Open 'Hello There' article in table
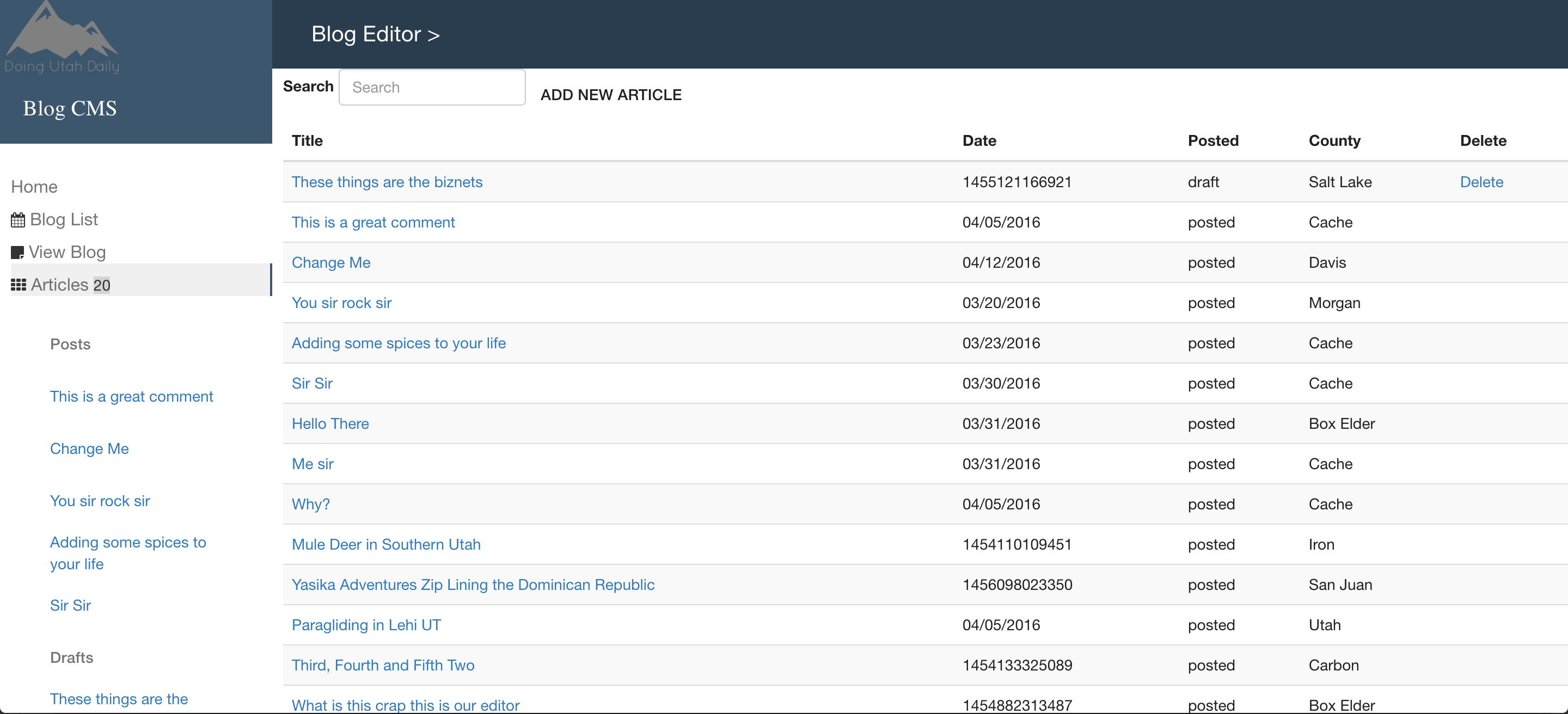 pos(330,423)
